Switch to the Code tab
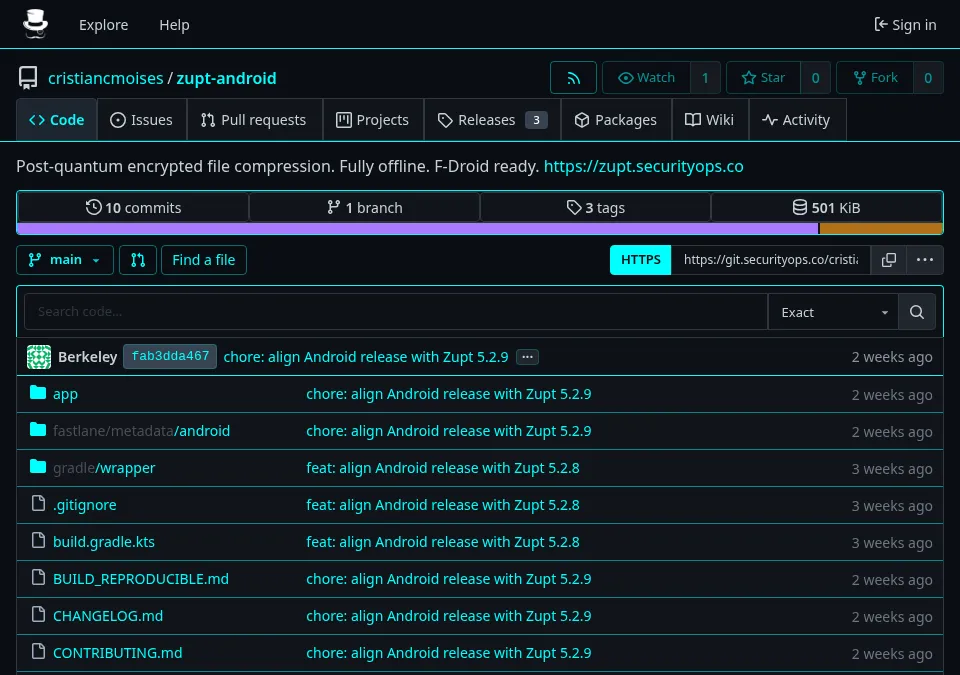The height and width of the screenshot is (675, 960). coord(56,120)
